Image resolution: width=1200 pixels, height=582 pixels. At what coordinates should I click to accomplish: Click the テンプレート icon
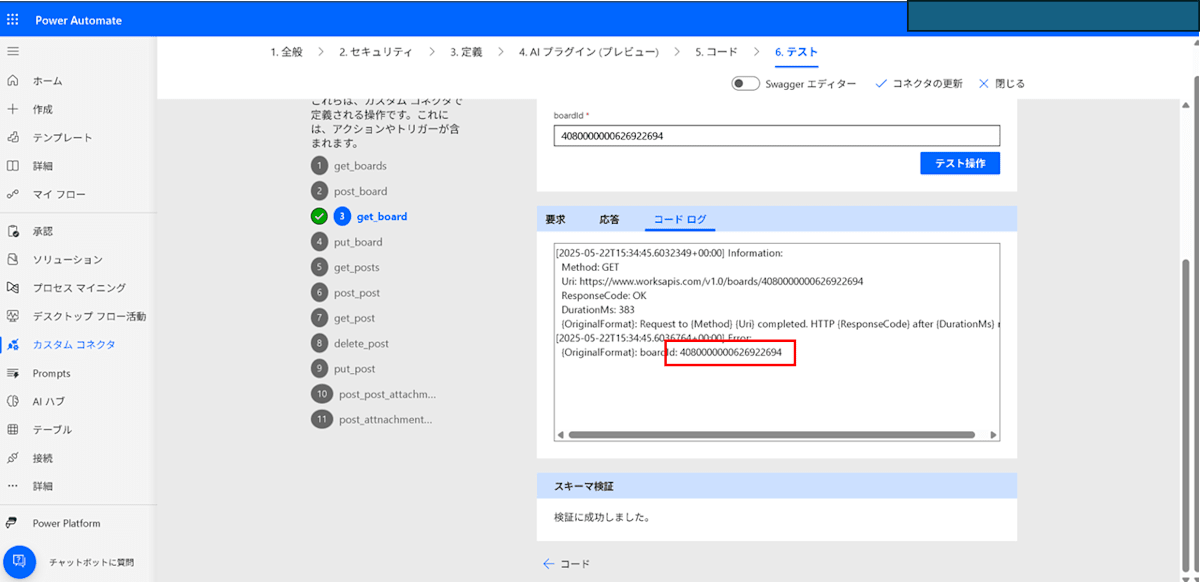pos(13,137)
